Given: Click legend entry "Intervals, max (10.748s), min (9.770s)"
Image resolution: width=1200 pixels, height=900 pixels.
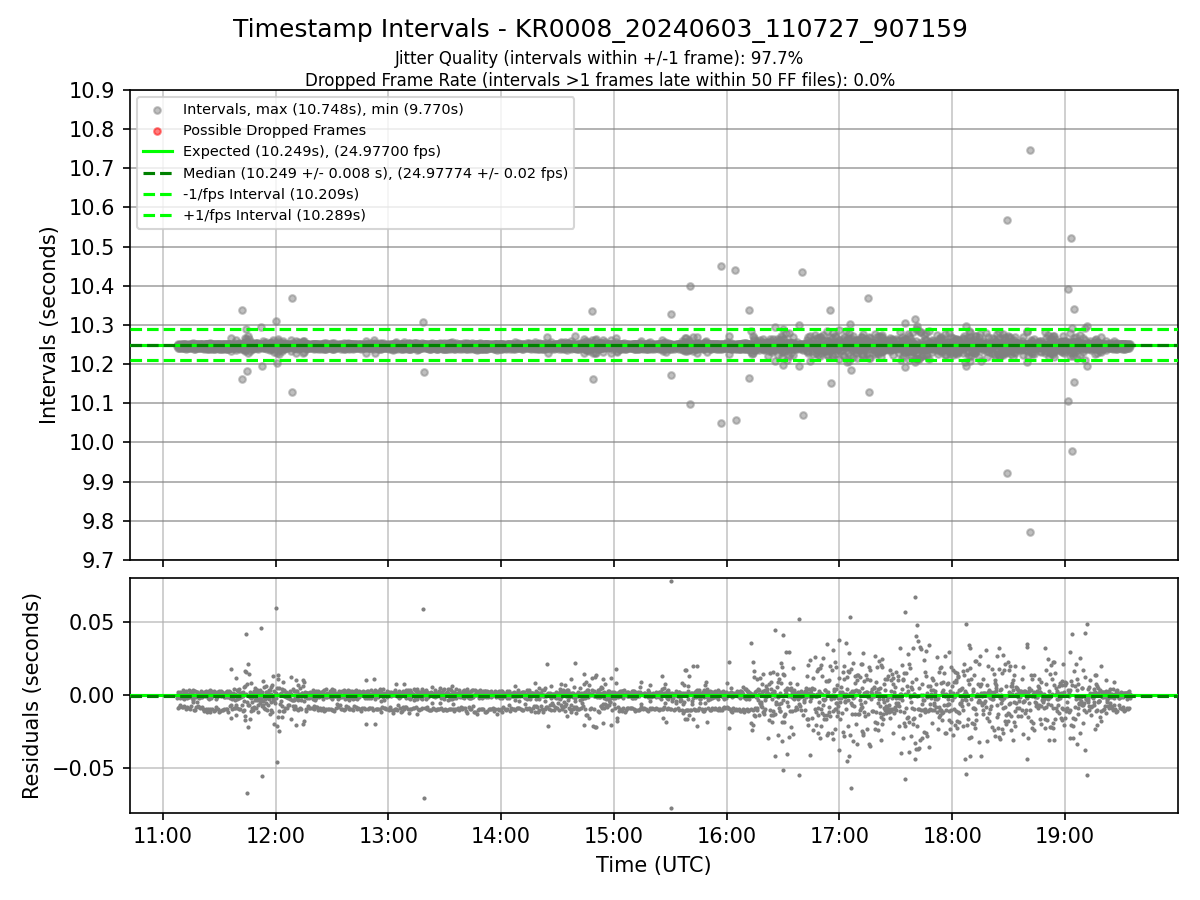Looking at the screenshot, I should pyautogui.click(x=323, y=108).
